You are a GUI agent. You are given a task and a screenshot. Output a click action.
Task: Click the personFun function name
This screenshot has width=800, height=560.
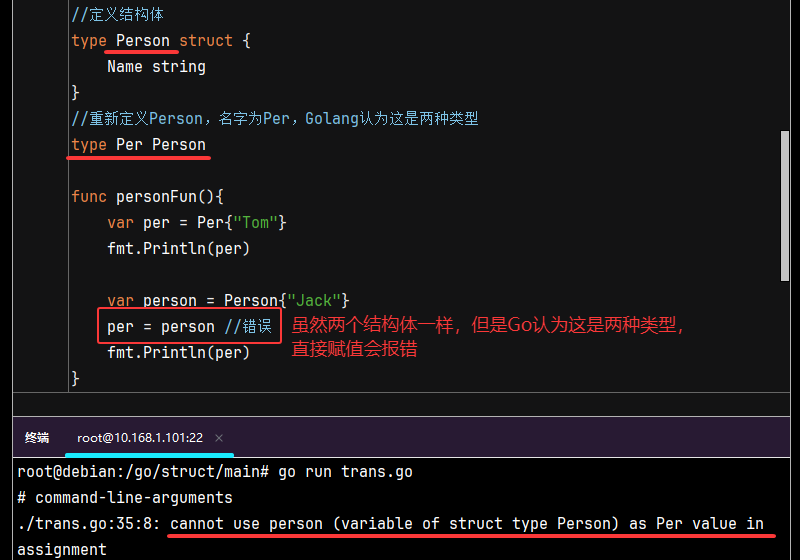click(x=161, y=197)
